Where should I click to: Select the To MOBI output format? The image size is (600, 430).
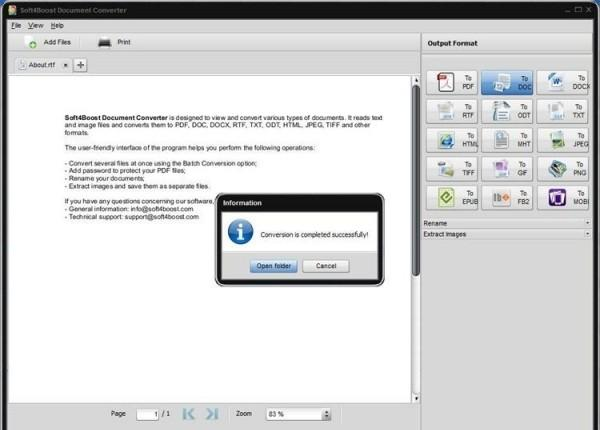562,197
